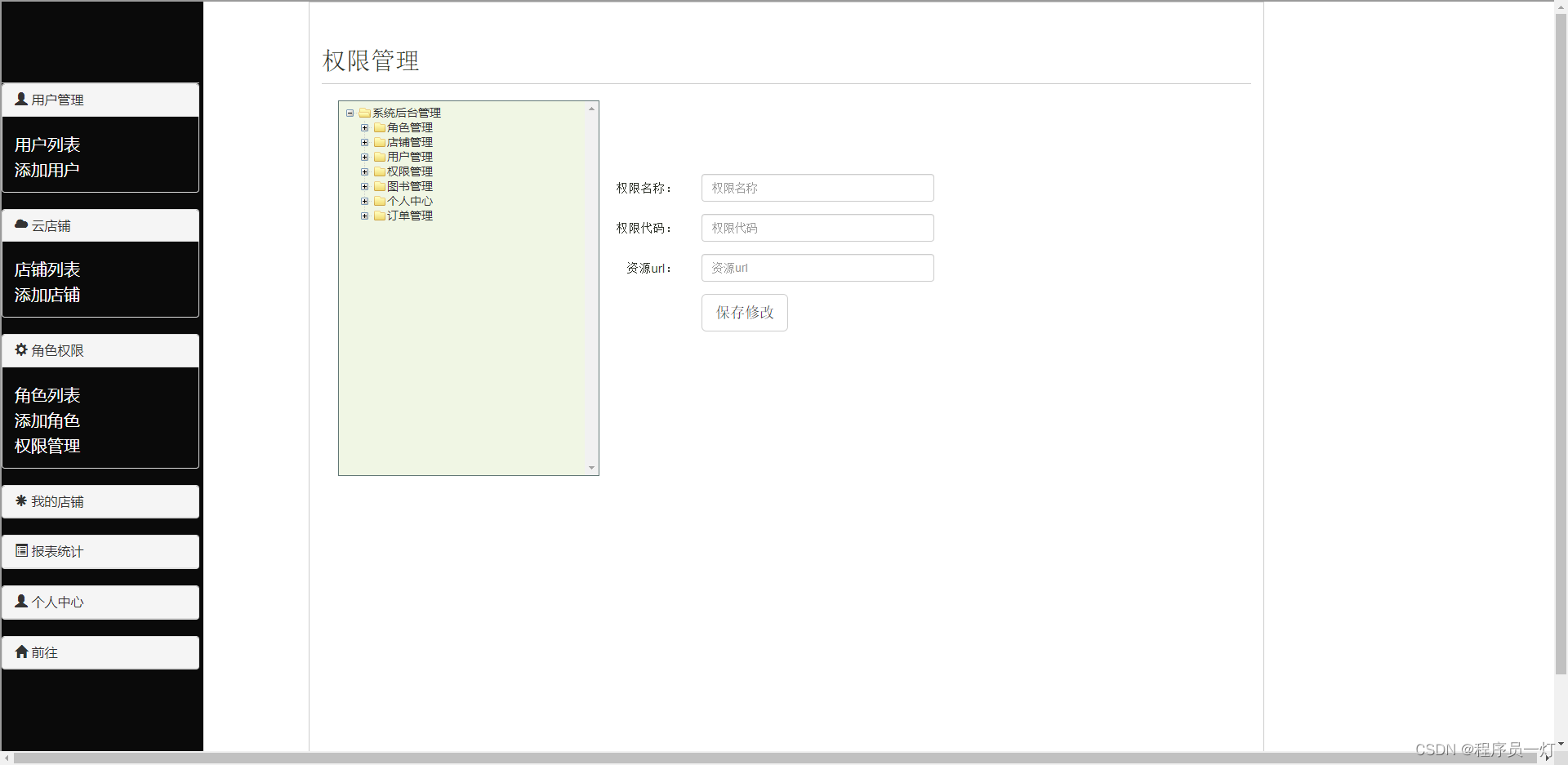Image resolution: width=1568 pixels, height=765 pixels.
Task: Click the folder icon of 系统后台管理
Action: pyautogui.click(x=365, y=113)
